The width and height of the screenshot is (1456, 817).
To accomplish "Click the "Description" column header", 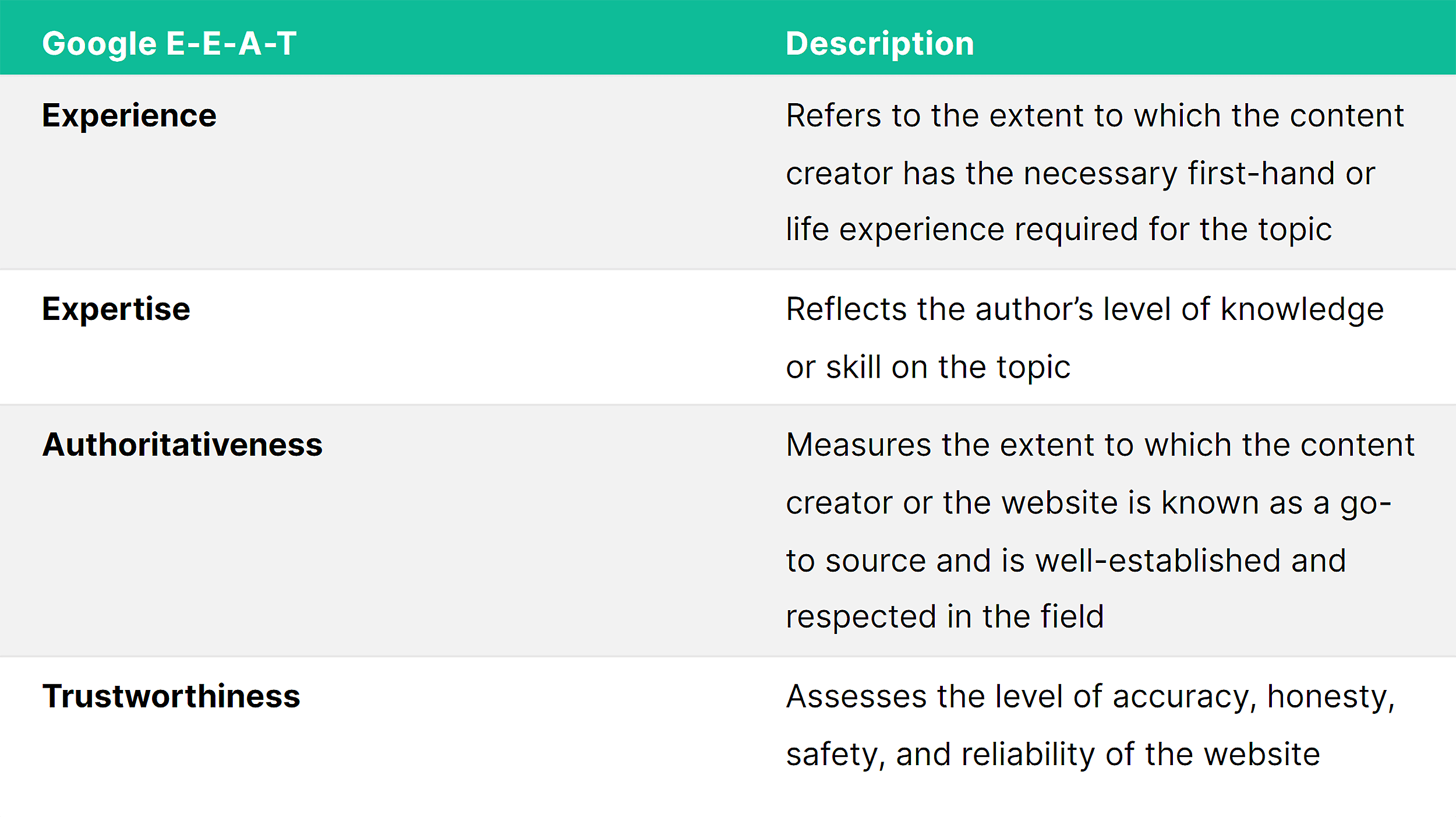I will click(x=879, y=44).
